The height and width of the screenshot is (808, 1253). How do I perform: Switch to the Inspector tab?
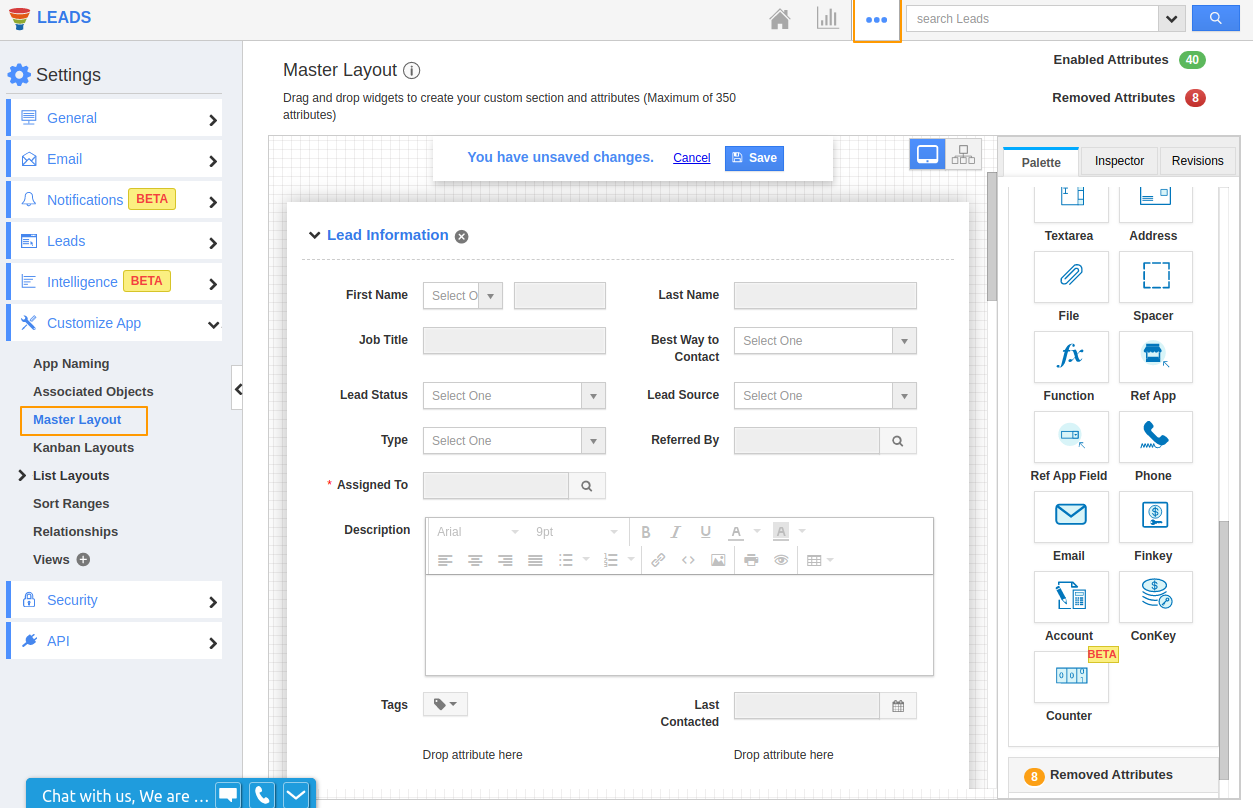point(1119,161)
